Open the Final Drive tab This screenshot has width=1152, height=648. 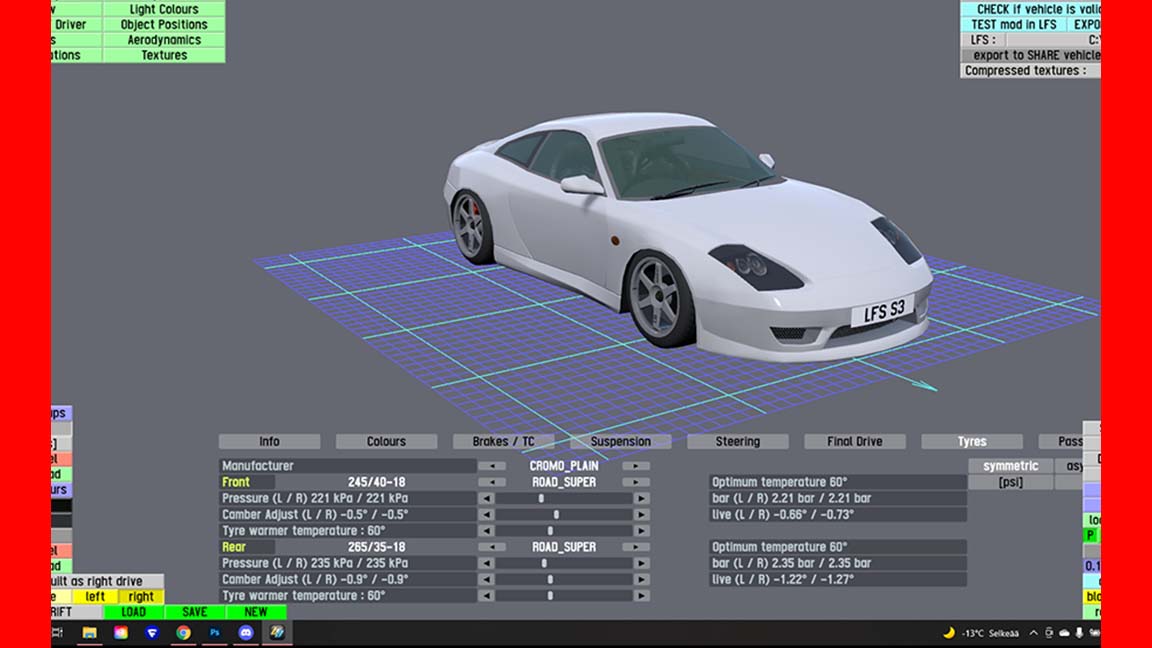[854, 442]
